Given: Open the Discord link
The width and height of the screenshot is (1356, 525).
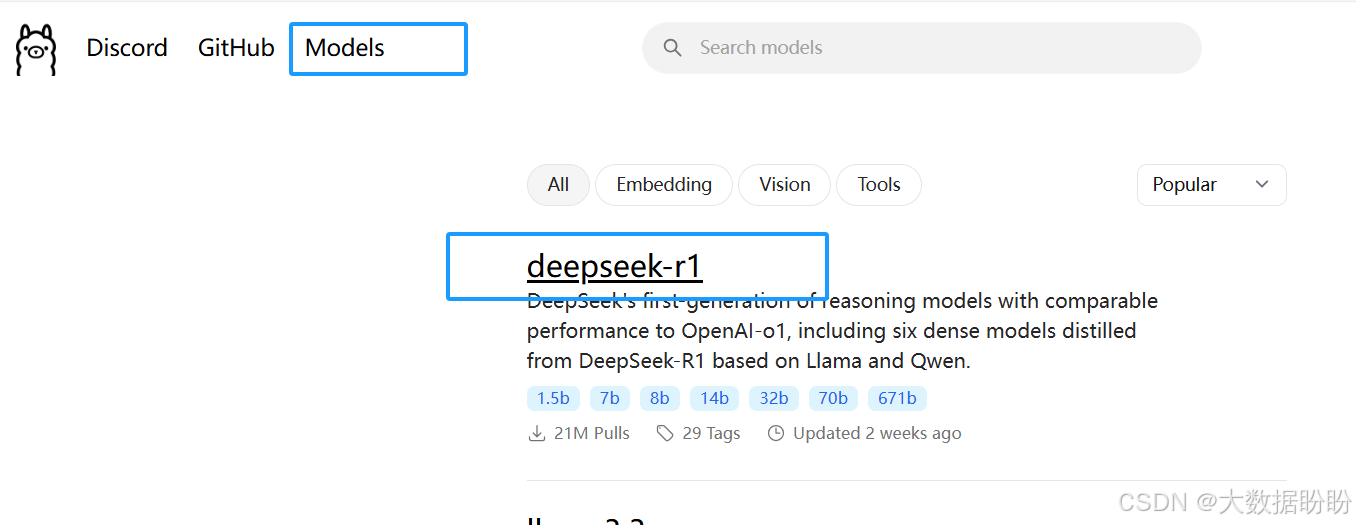Looking at the screenshot, I should [x=127, y=48].
